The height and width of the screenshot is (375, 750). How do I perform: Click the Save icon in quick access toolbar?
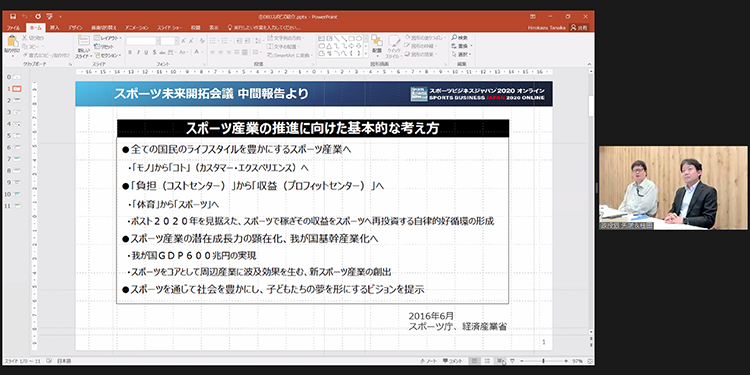tap(13, 16)
